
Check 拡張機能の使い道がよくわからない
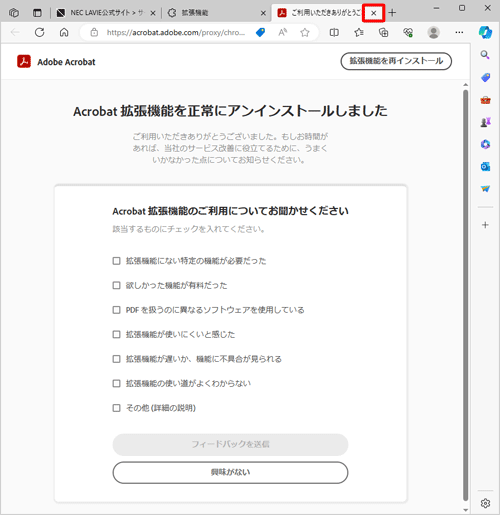click(116, 383)
